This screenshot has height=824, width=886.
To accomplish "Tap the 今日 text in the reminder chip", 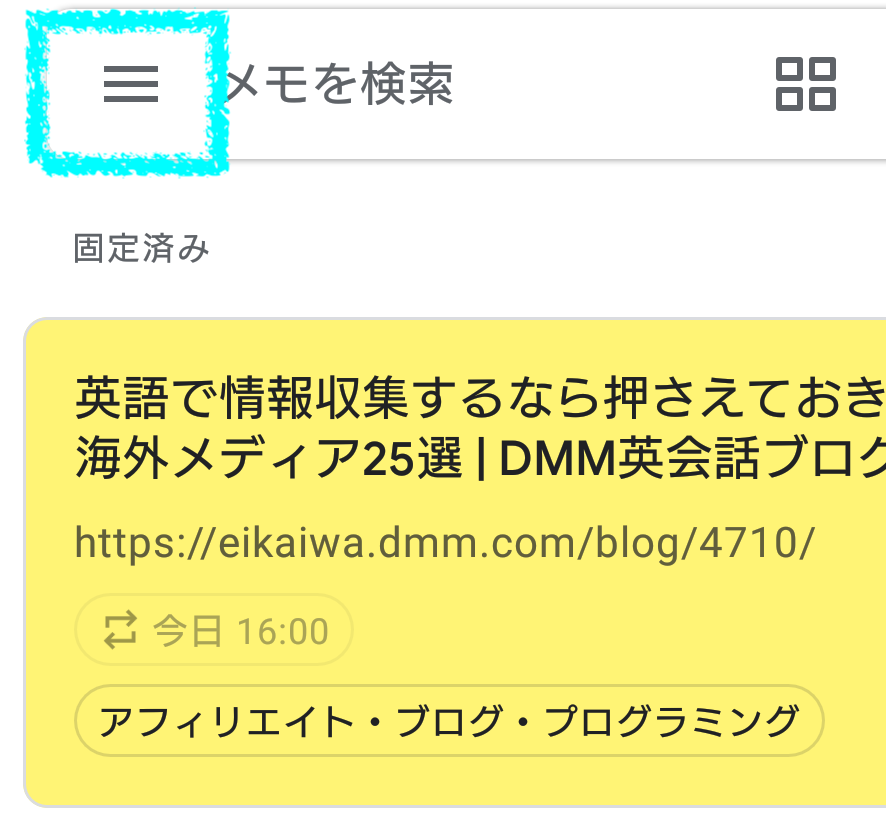I will pyautogui.click(x=187, y=631).
